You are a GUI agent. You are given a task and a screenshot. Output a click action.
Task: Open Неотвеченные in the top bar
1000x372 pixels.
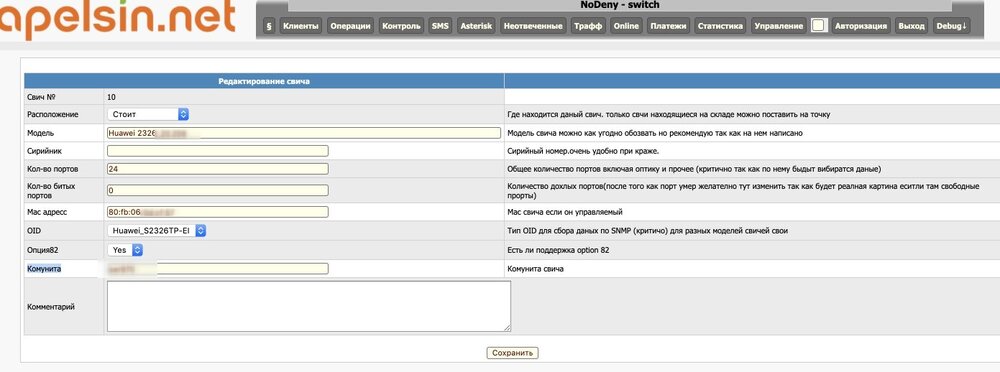(533, 26)
